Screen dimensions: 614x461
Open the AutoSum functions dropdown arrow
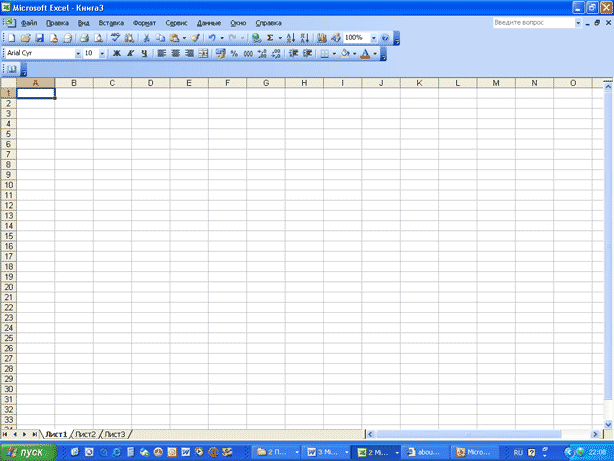280,38
